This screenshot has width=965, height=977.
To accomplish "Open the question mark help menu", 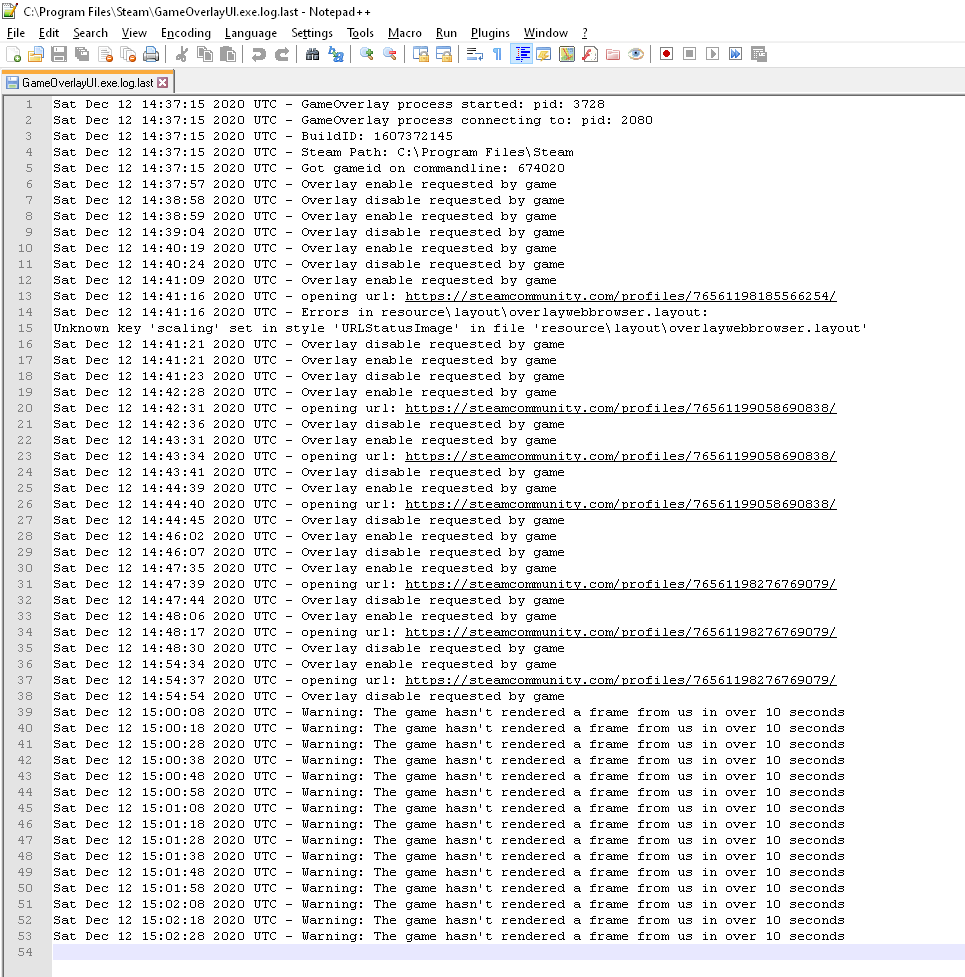I will pyautogui.click(x=585, y=33).
